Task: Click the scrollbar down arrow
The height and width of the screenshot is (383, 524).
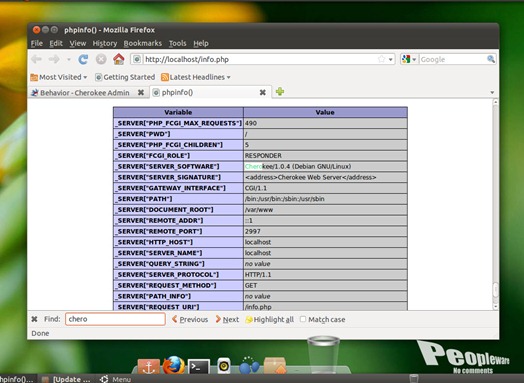Action: click(x=496, y=306)
